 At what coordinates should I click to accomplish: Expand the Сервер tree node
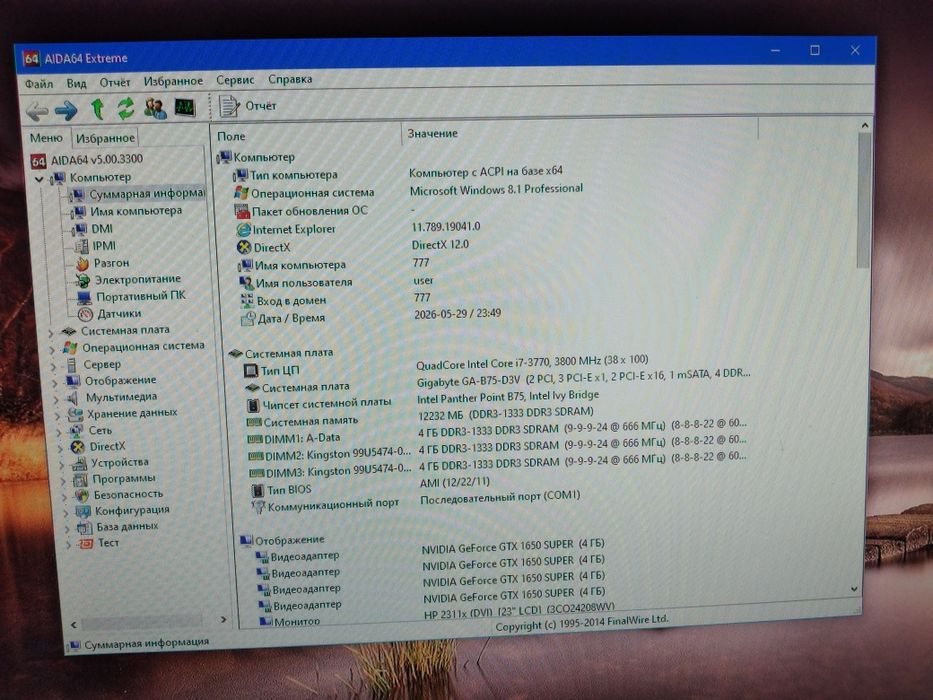click(54, 366)
